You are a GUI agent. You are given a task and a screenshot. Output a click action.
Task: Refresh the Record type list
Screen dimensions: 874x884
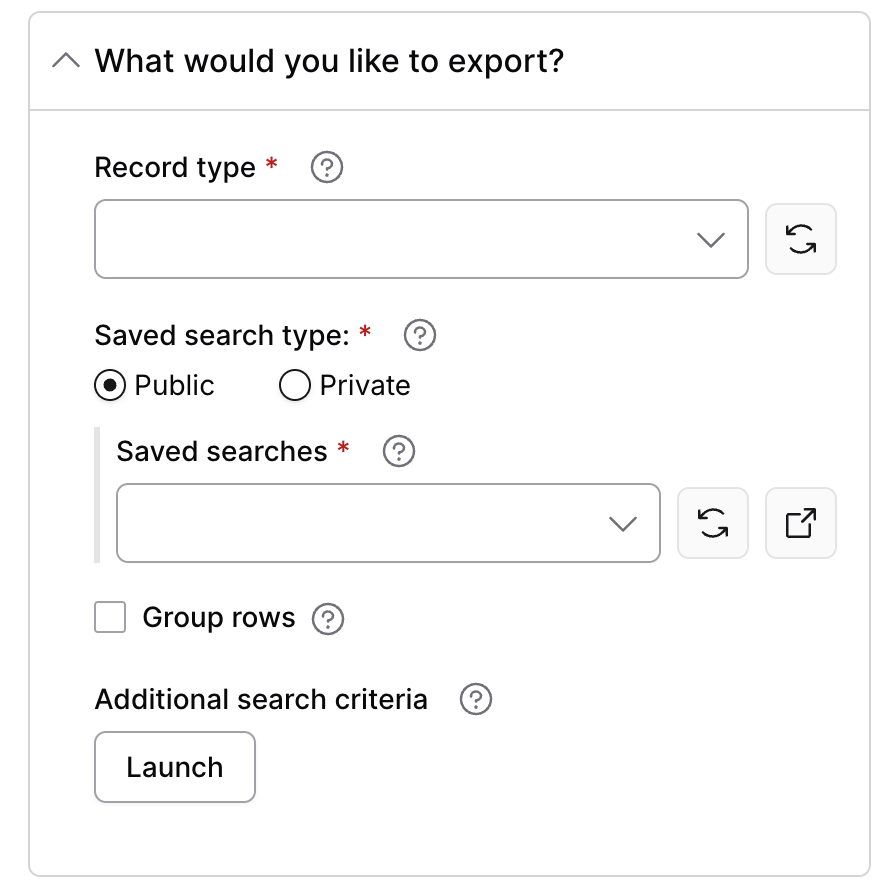(801, 239)
